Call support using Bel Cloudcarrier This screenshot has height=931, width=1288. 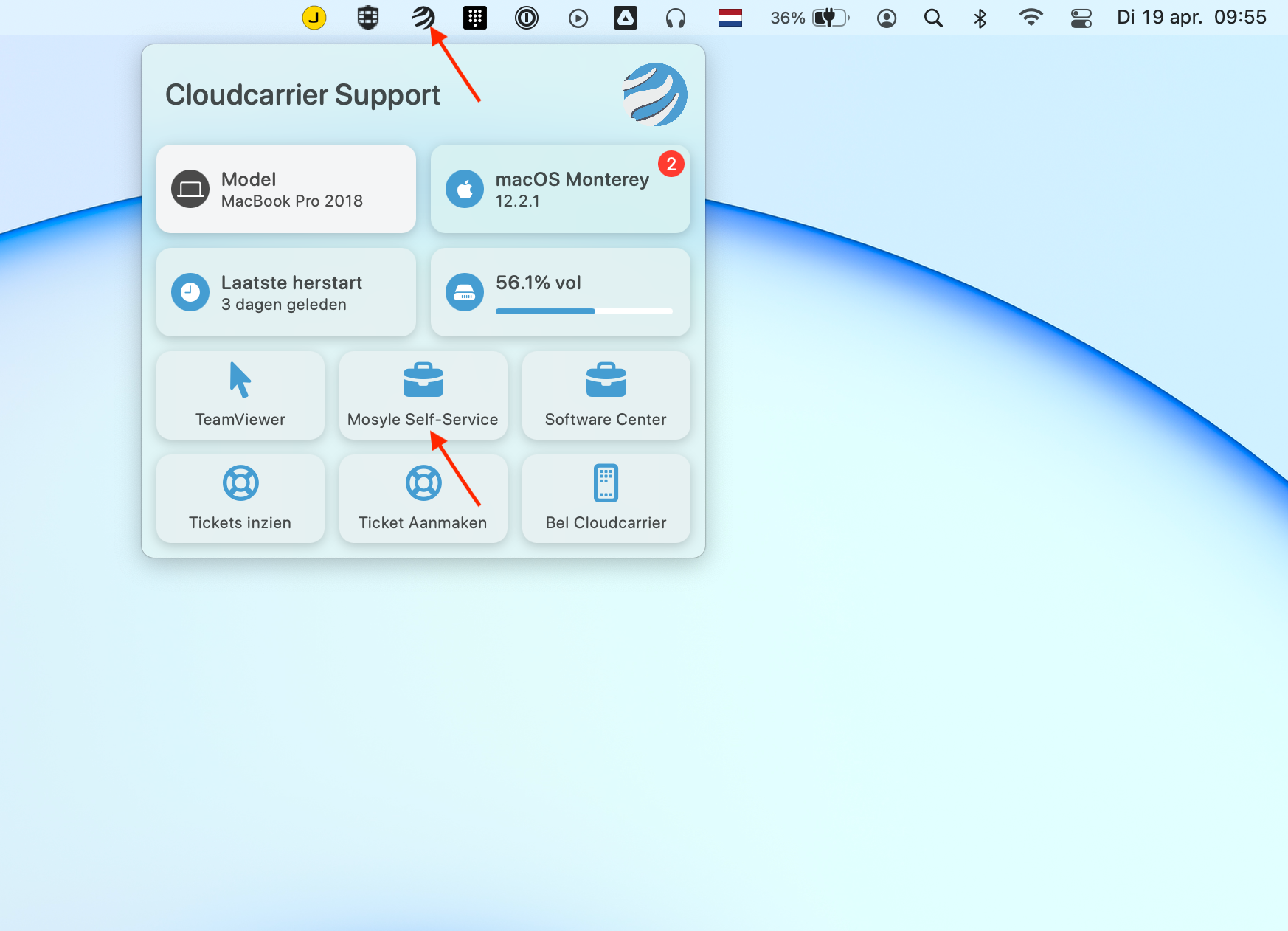(606, 499)
